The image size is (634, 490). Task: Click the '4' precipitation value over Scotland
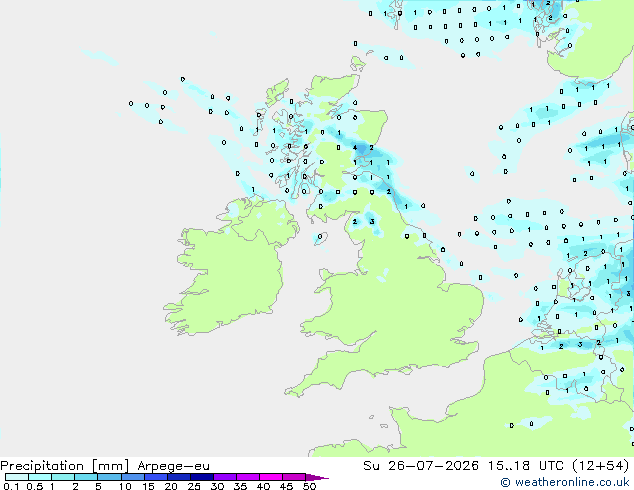[x=355, y=148]
